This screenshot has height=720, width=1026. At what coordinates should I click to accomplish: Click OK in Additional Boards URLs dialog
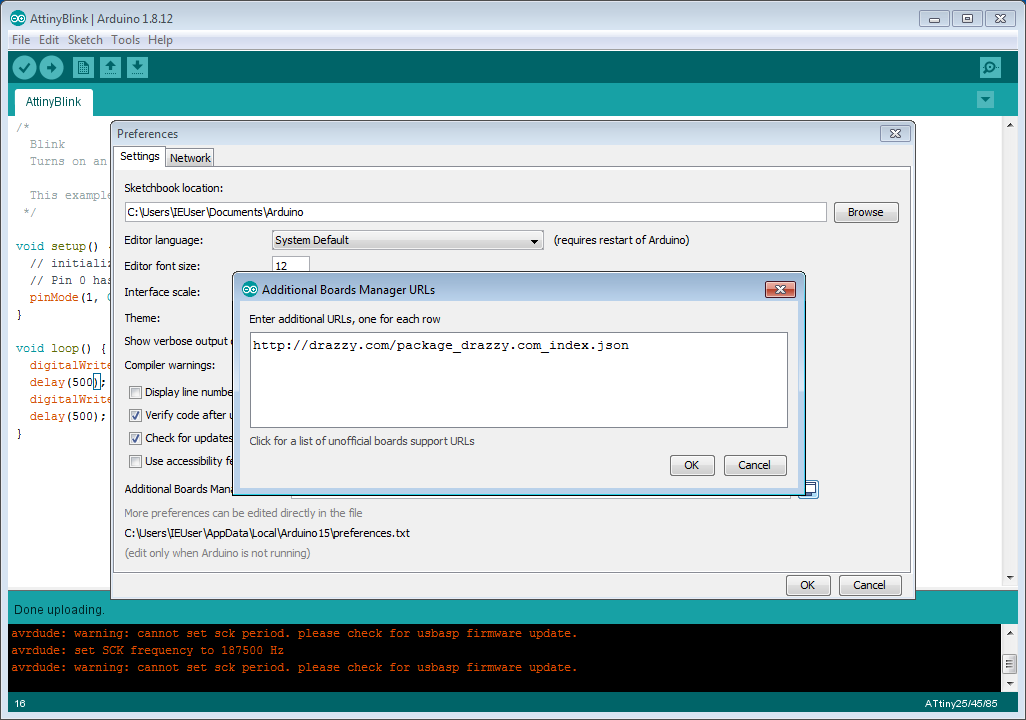click(x=692, y=465)
